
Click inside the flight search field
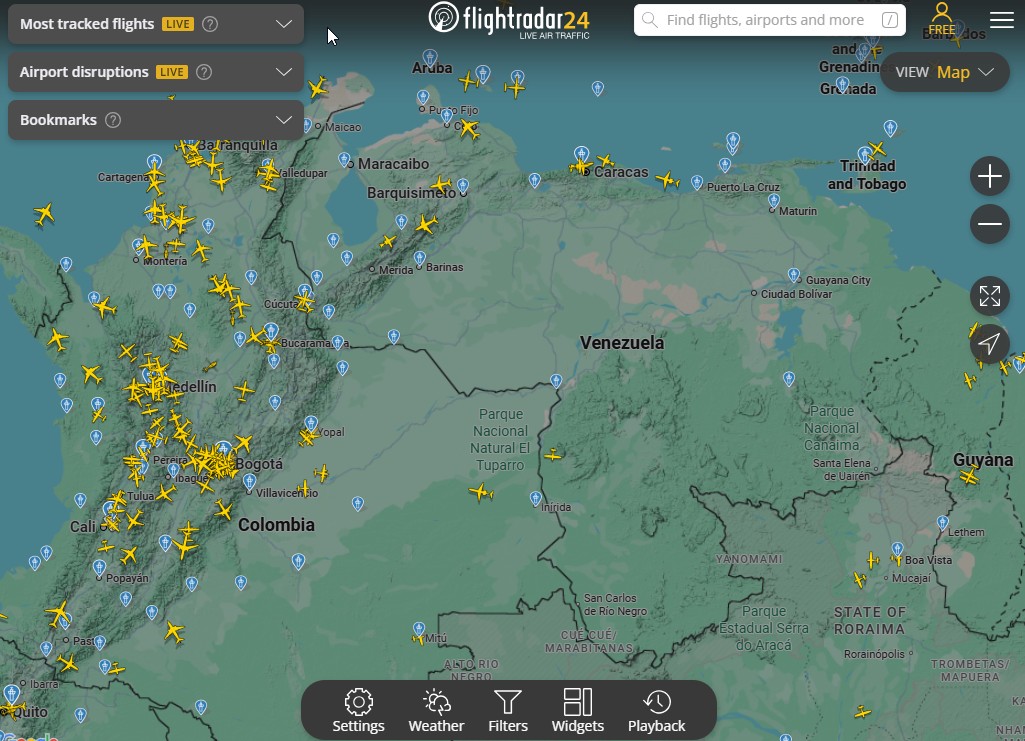760,19
